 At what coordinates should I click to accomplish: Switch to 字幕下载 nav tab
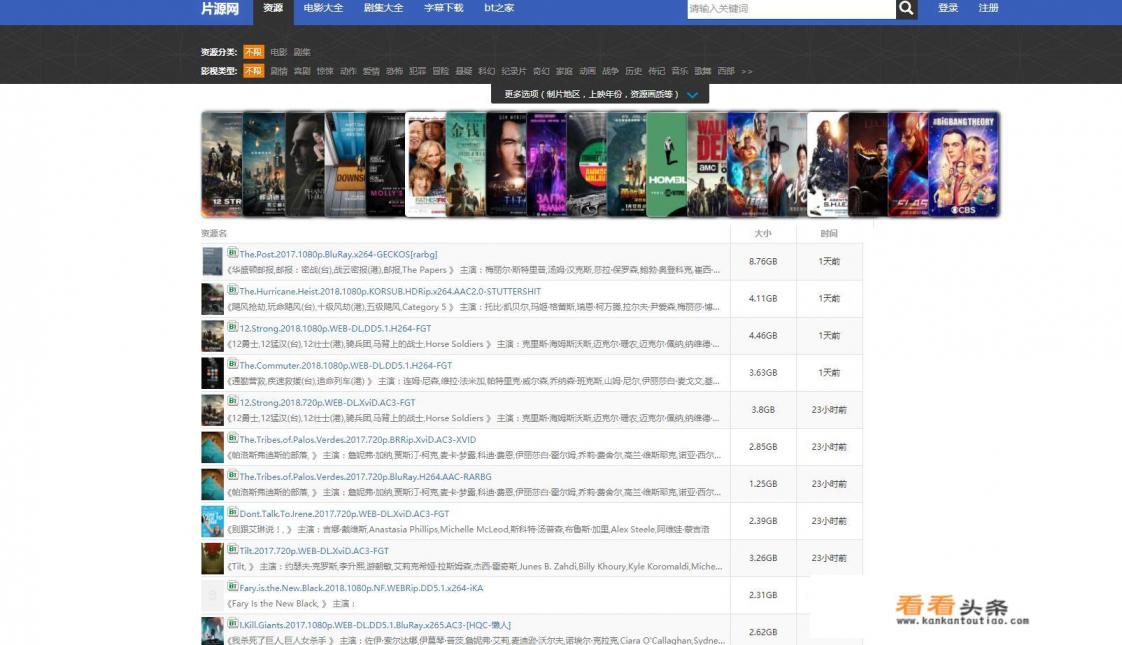[x=443, y=9]
